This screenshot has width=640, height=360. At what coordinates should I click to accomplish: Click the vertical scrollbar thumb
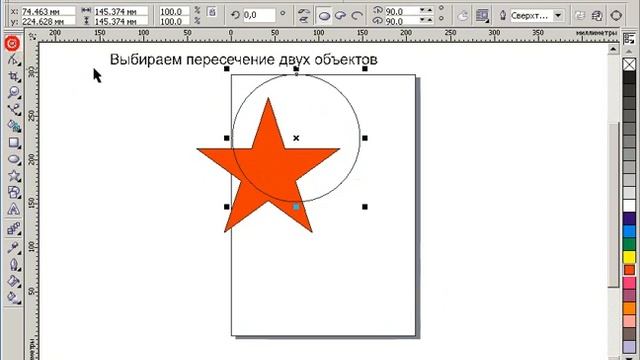point(613,204)
